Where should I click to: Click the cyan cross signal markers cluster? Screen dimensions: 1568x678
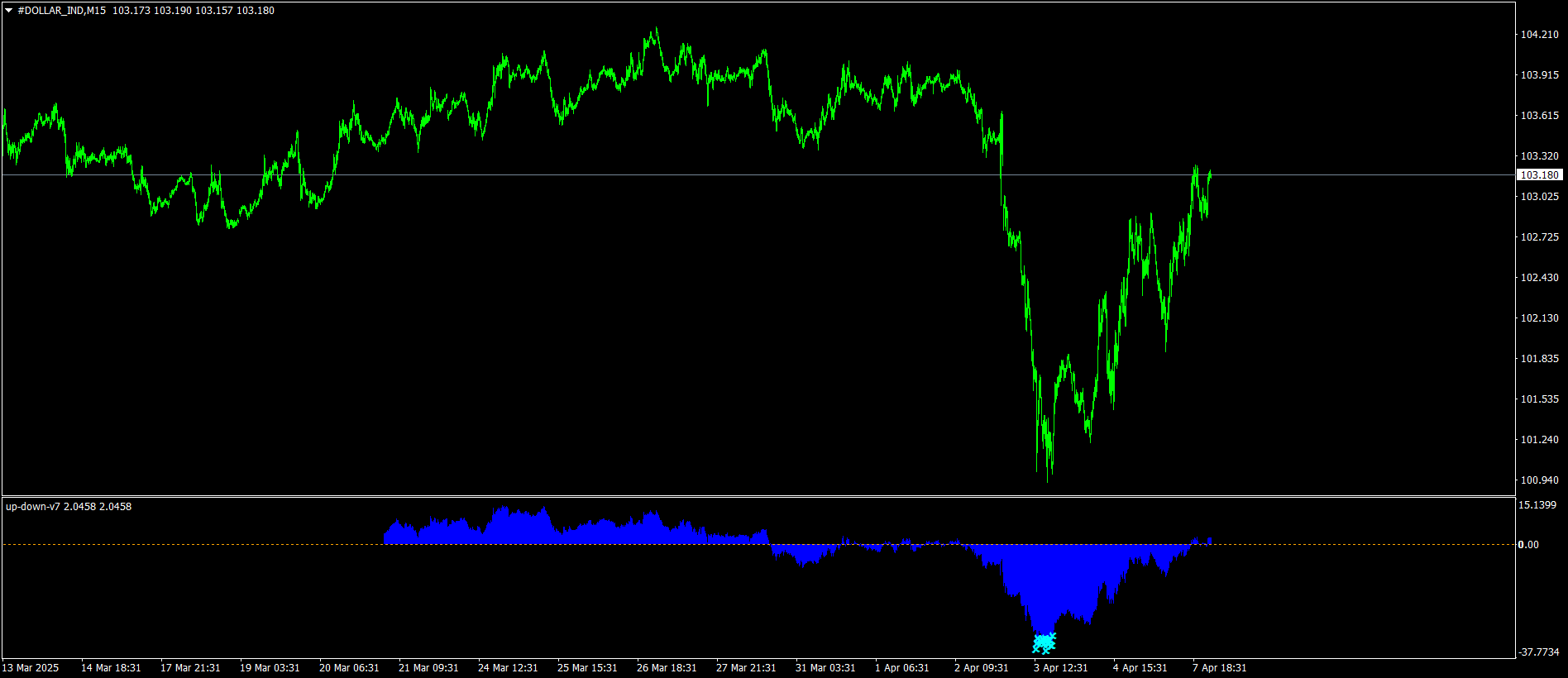click(x=1045, y=642)
